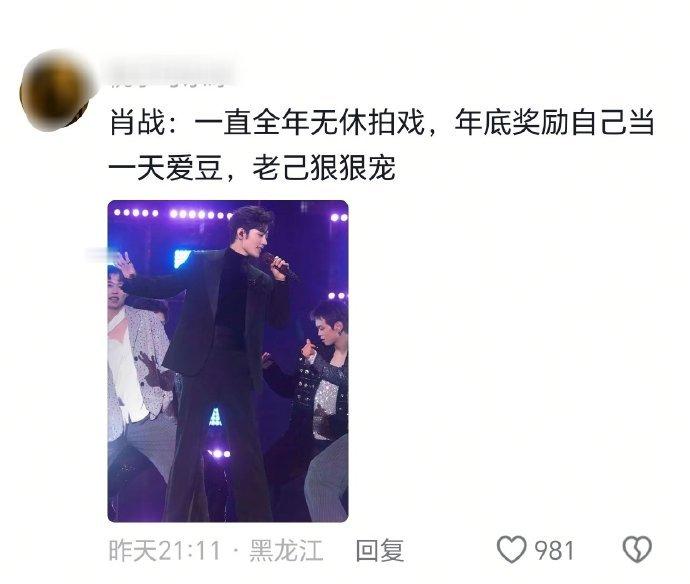Image resolution: width=690 pixels, height=584 pixels.
Task: Click the words 一天爱豆 in the comment
Action: coord(165,168)
